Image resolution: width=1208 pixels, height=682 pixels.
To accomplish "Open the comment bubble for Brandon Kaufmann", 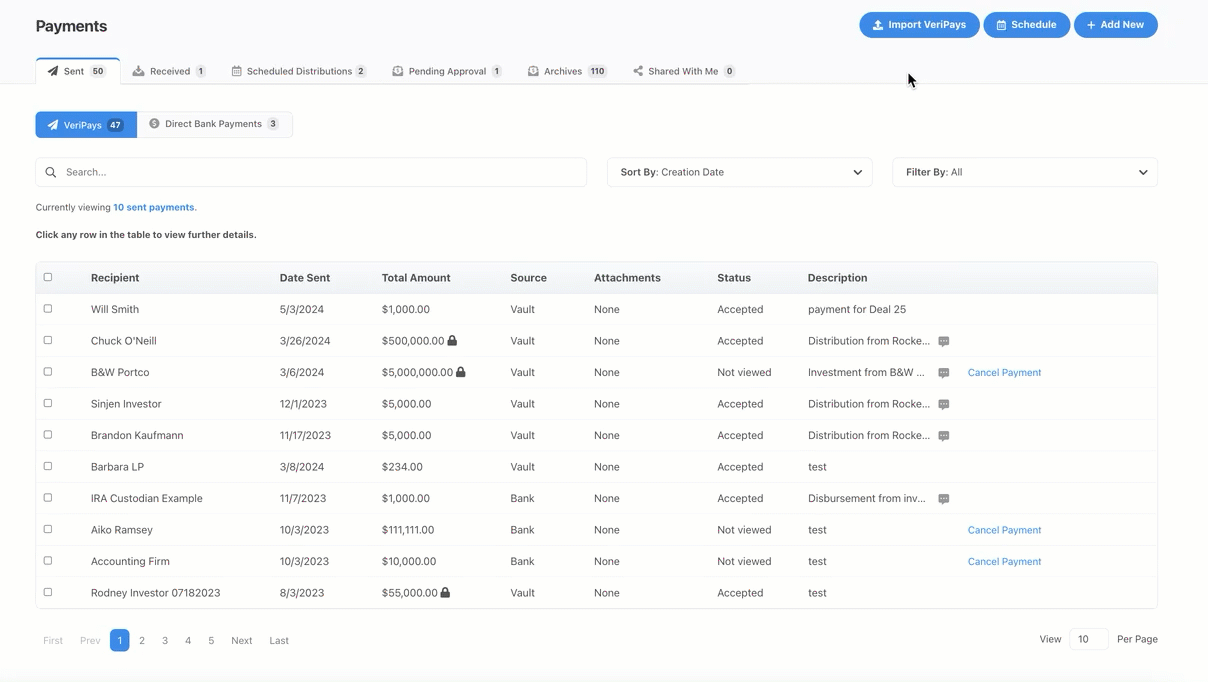I will click(x=943, y=436).
